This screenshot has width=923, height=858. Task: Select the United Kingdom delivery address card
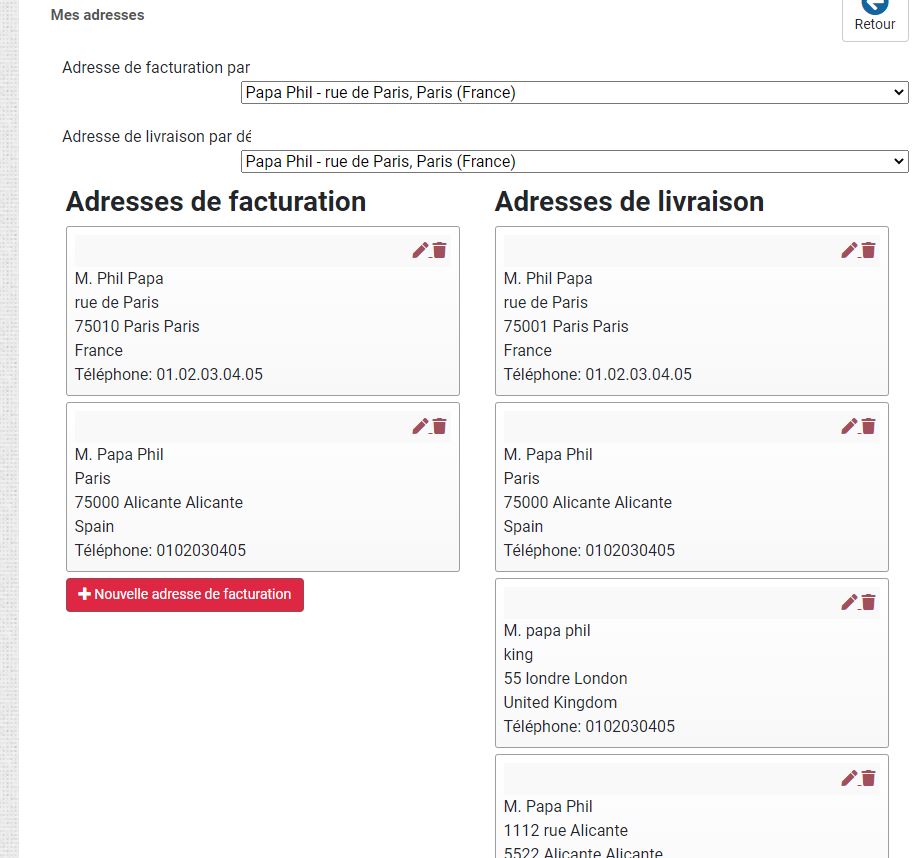pyautogui.click(x=691, y=678)
